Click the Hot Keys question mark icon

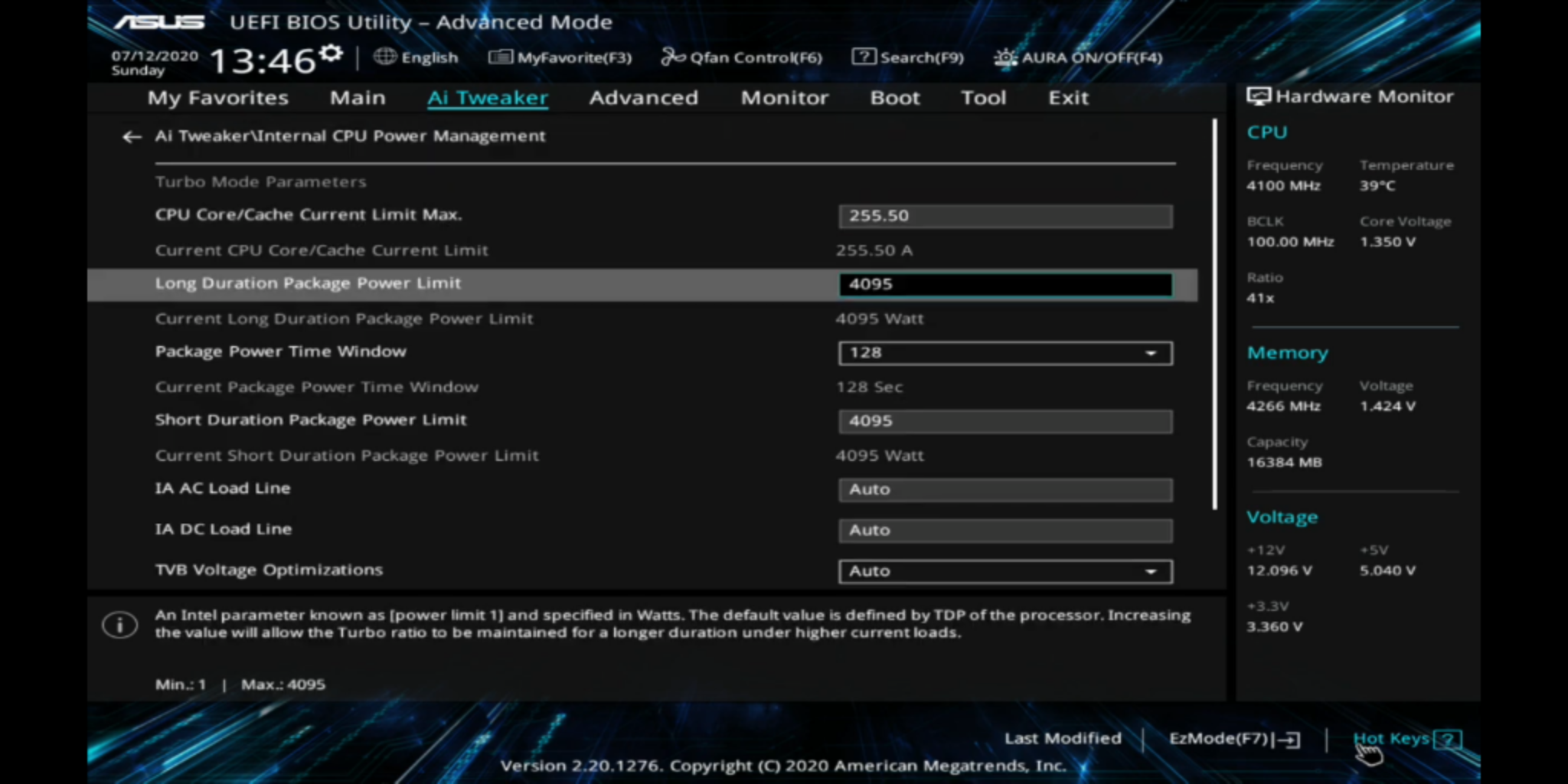(x=1448, y=740)
